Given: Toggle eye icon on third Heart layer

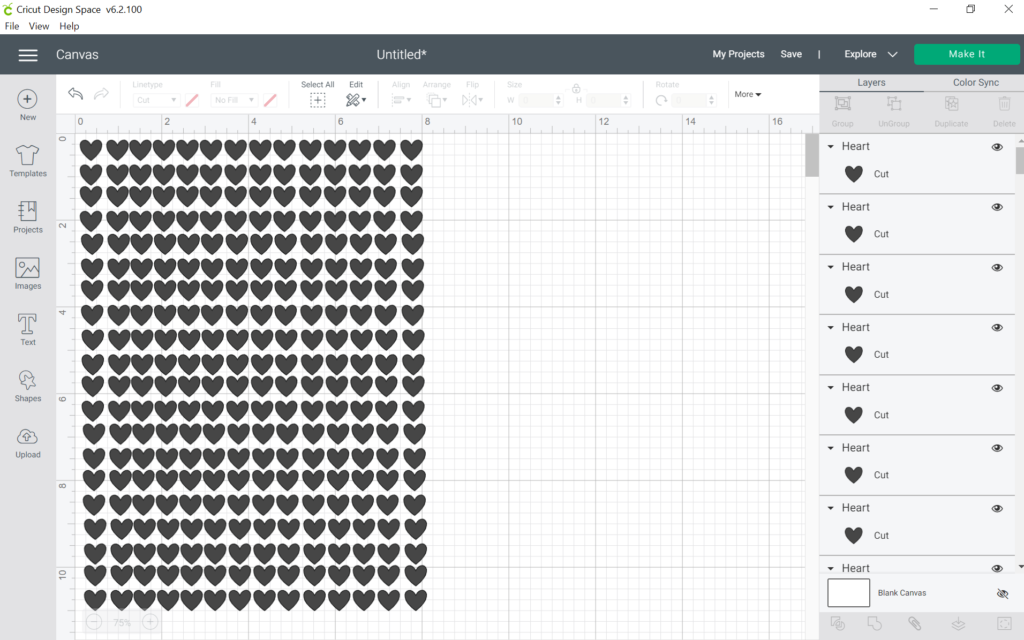Looking at the screenshot, I should click(x=997, y=268).
